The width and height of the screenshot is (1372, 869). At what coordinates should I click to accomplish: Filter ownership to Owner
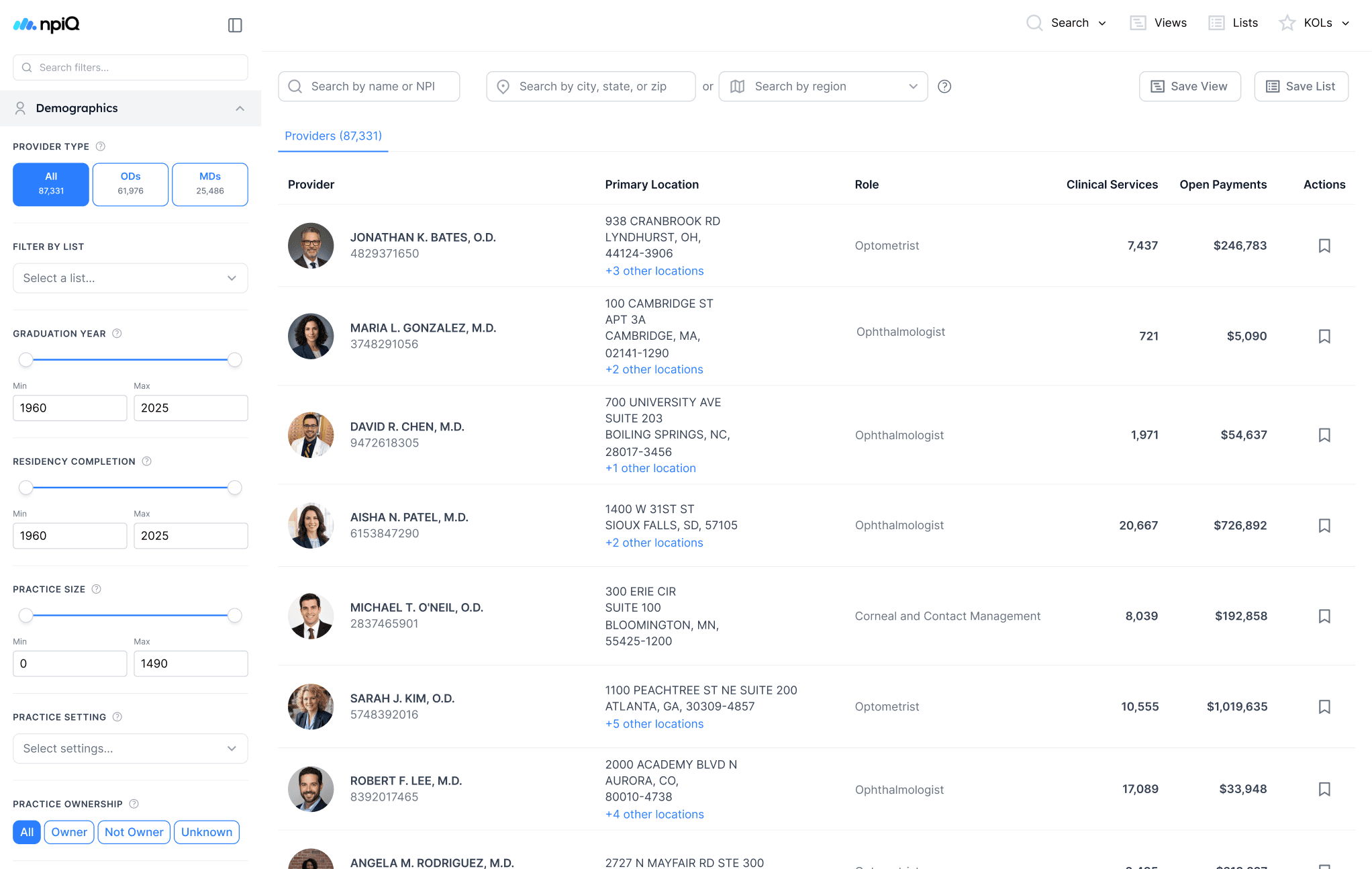coord(69,832)
